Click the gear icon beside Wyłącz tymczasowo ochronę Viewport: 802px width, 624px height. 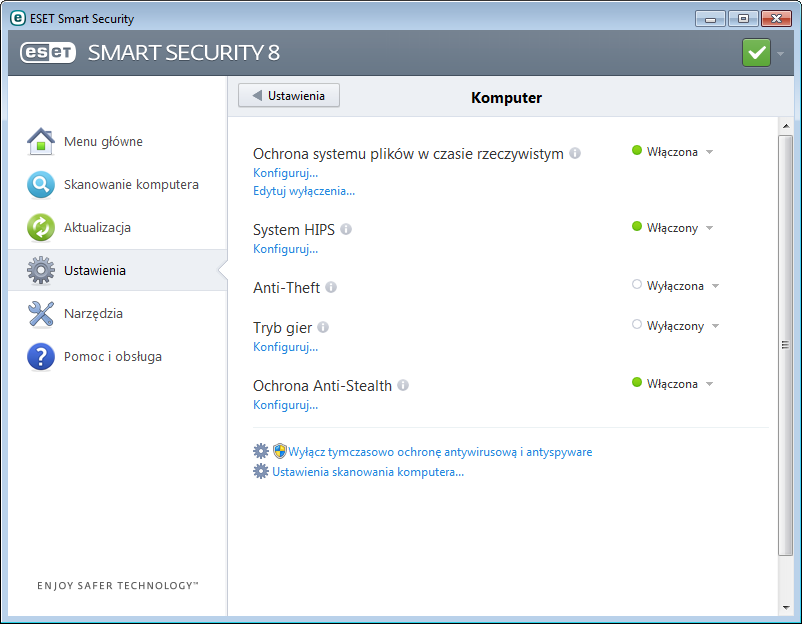261,451
